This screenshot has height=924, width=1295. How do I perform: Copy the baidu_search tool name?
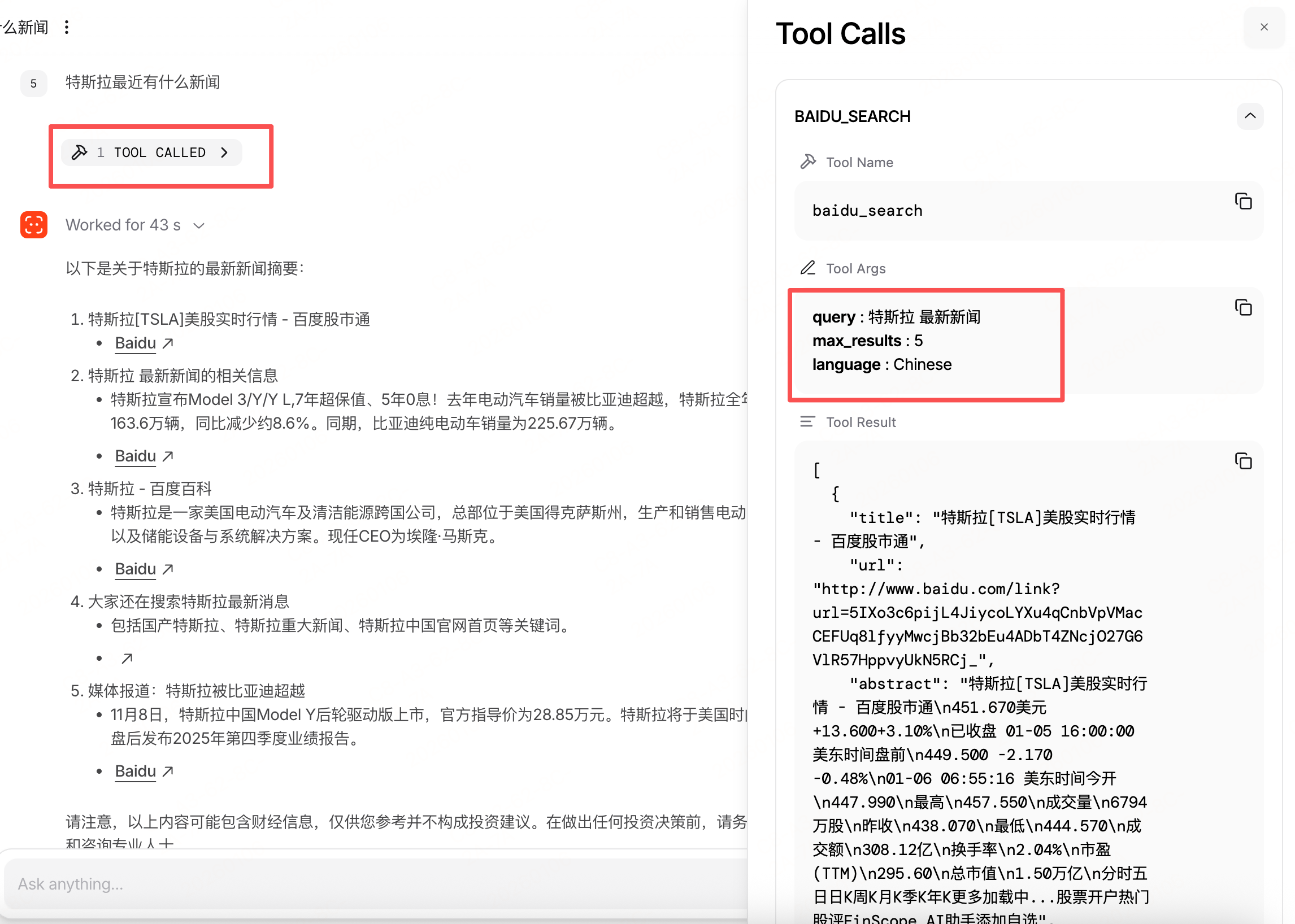[x=1242, y=202]
